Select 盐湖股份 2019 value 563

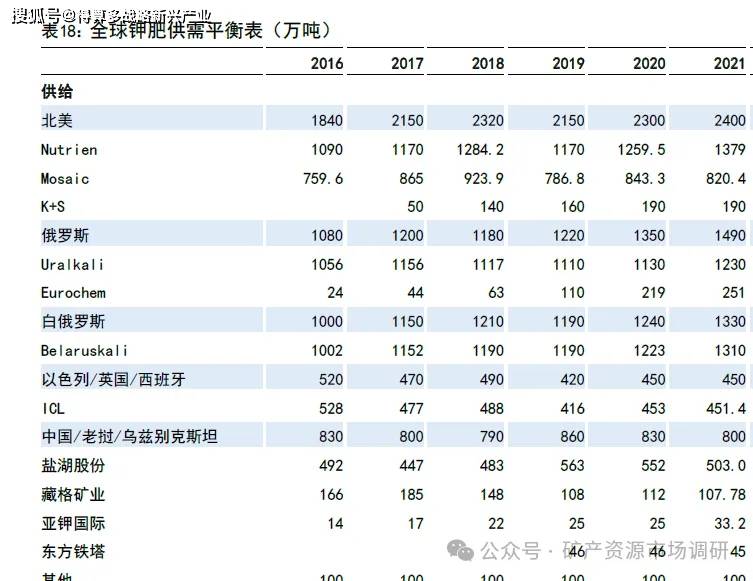tap(573, 466)
